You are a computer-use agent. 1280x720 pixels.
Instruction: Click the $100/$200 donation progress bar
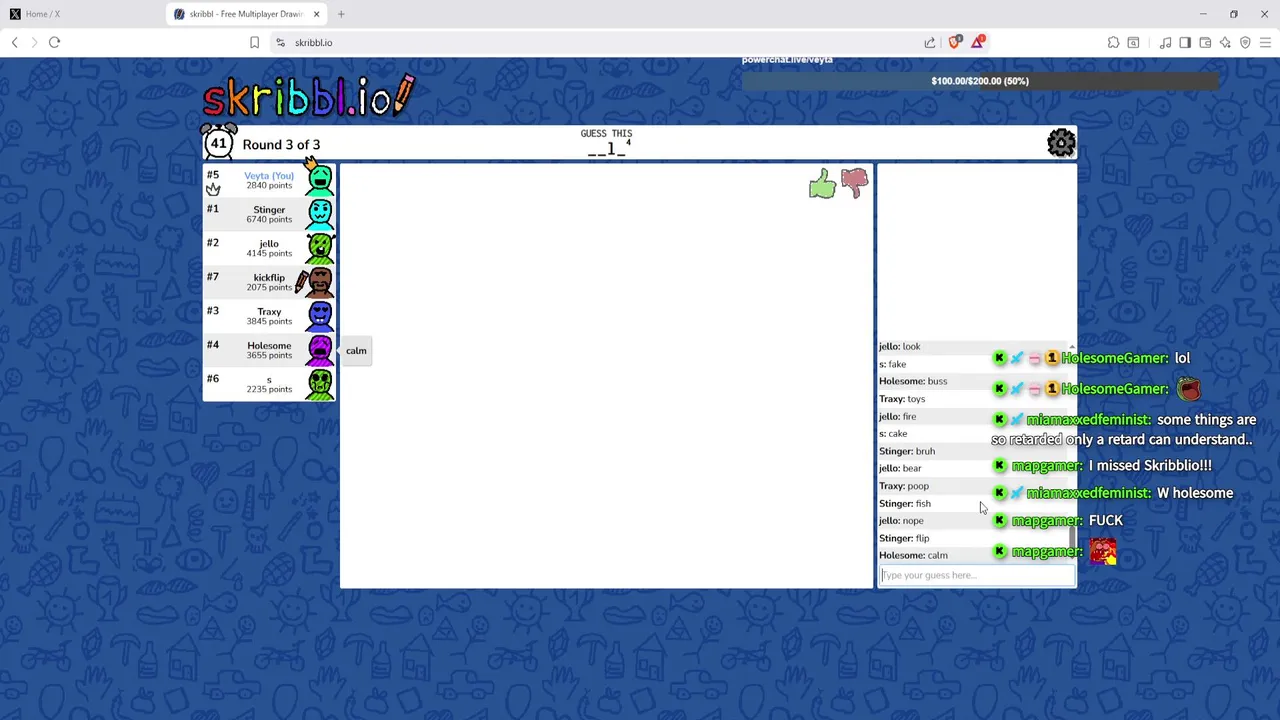(x=980, y=81)
